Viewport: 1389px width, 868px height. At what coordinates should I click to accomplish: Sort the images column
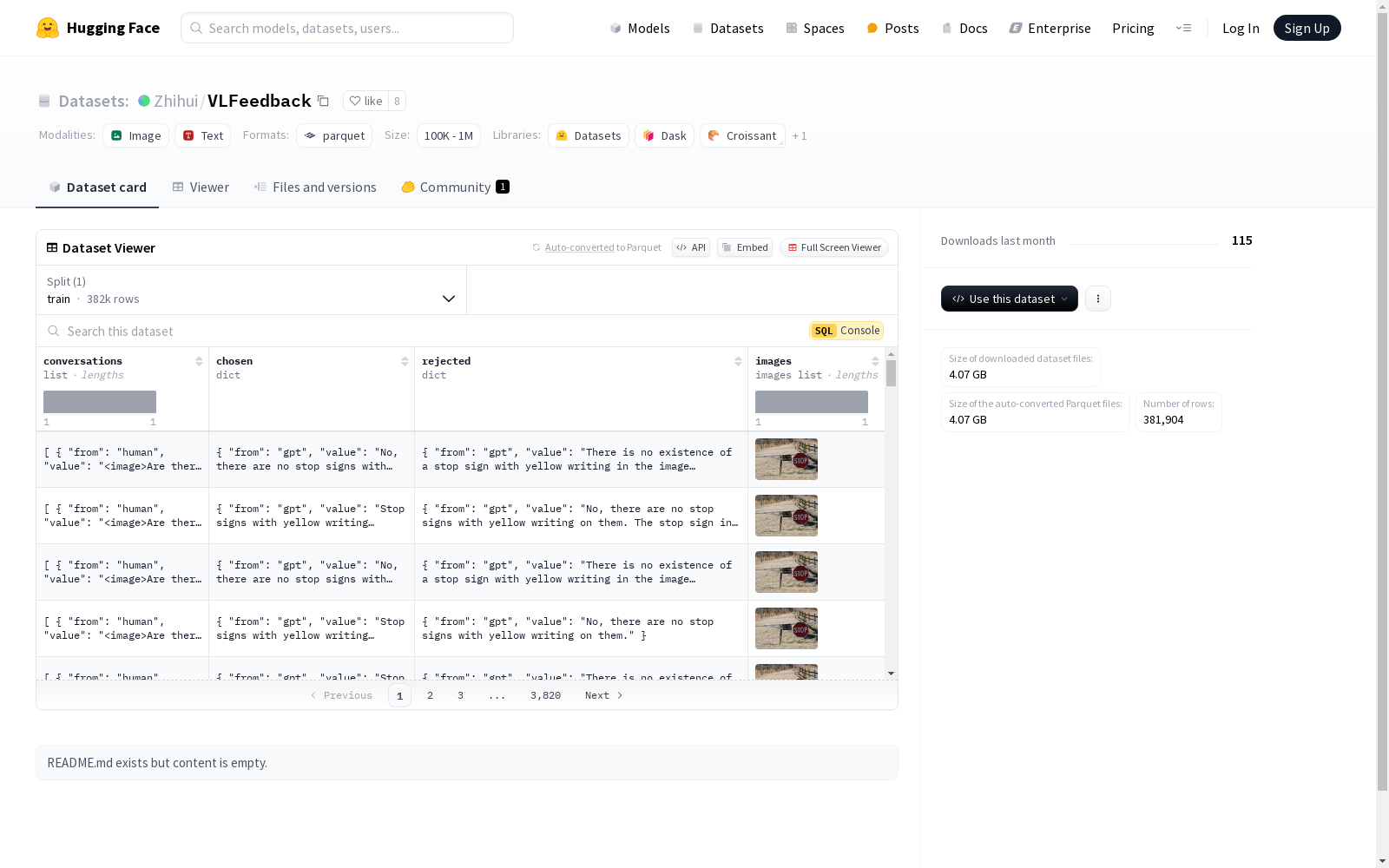875,361
